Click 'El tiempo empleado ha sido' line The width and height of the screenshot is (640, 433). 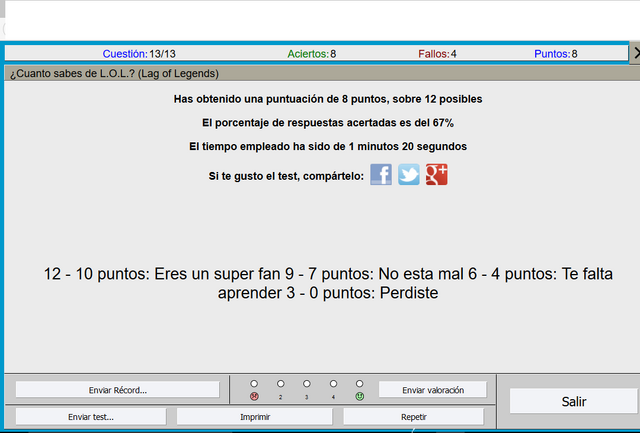click(328, 147)
